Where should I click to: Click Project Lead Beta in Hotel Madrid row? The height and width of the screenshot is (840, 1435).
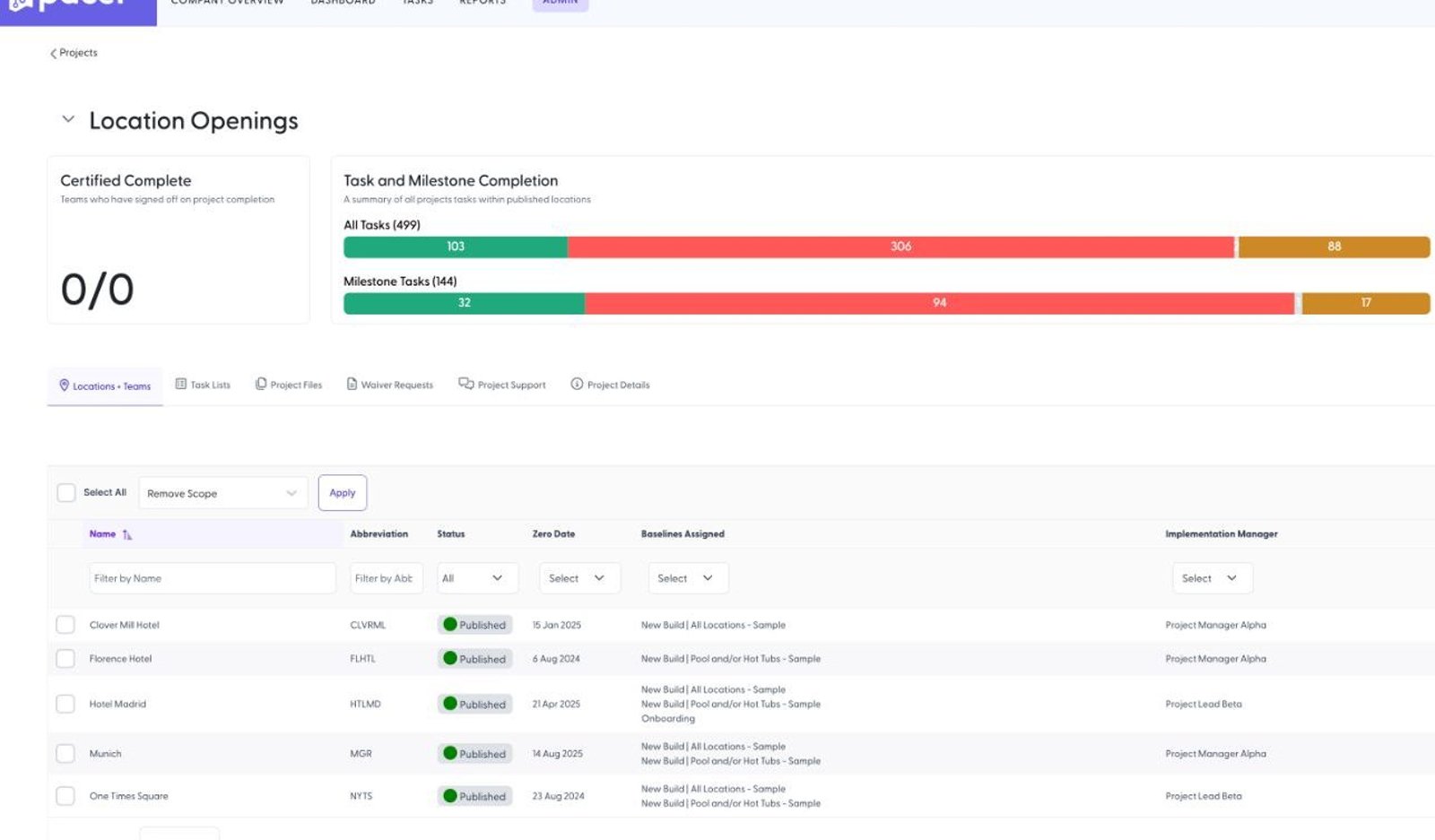pyautogui.click(x=1204, y=704)
